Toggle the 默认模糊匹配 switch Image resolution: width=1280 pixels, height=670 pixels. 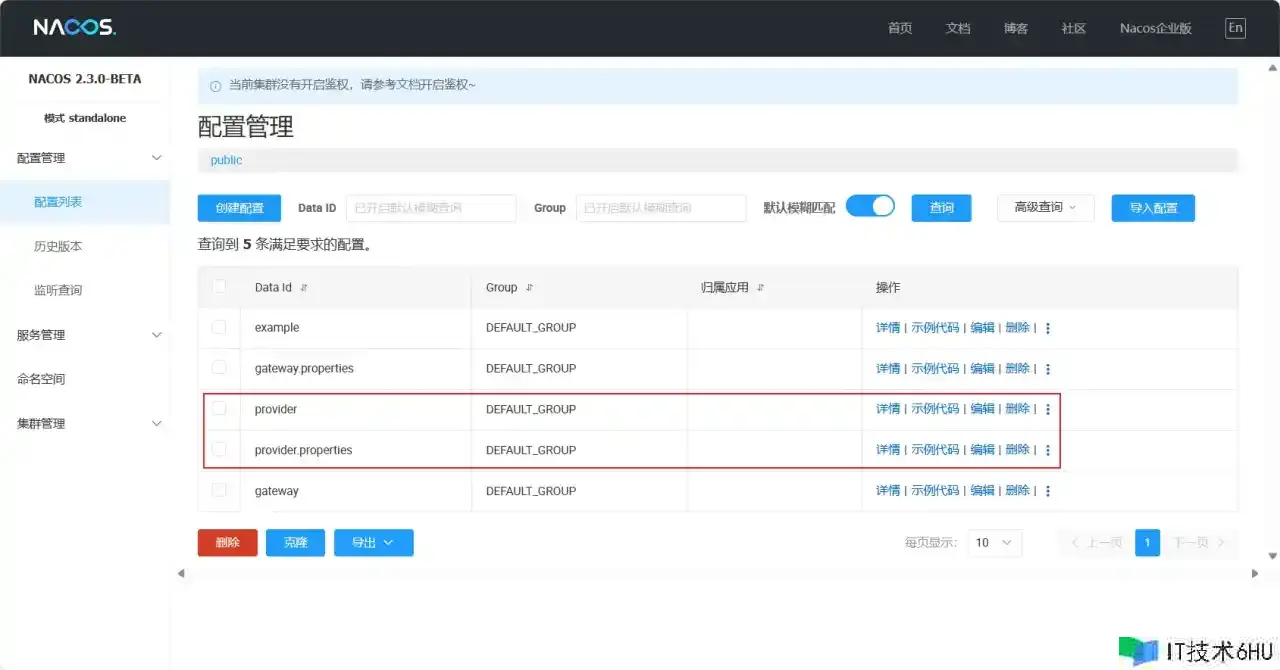870,206
